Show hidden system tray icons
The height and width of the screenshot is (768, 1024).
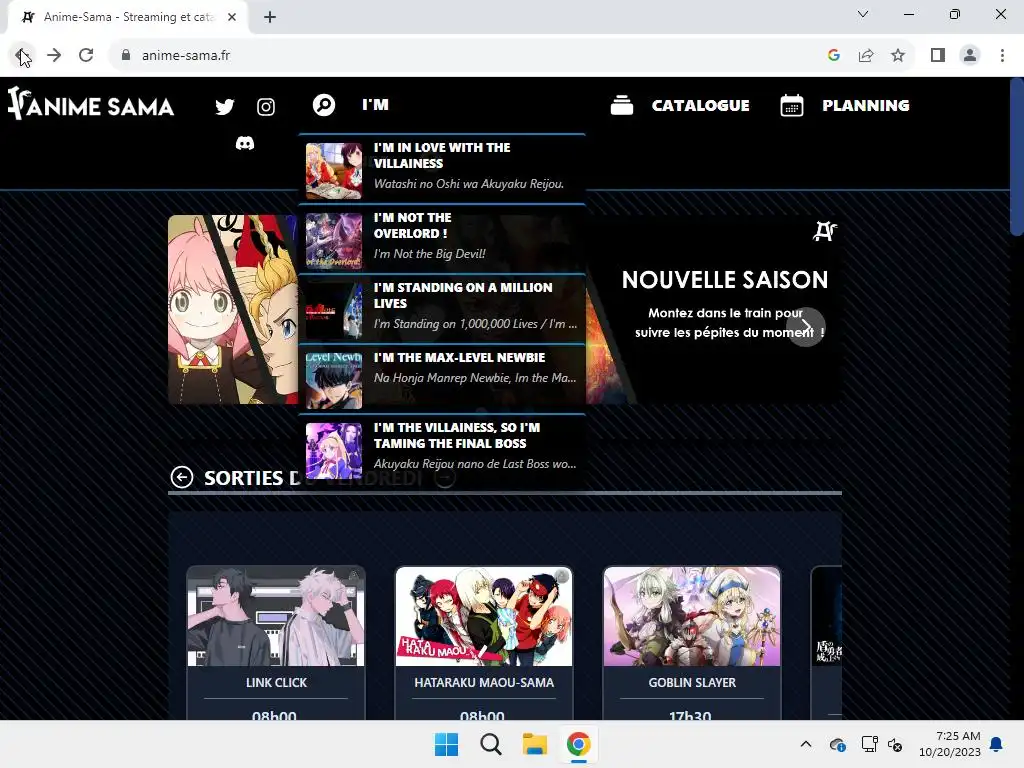point(806,744)
